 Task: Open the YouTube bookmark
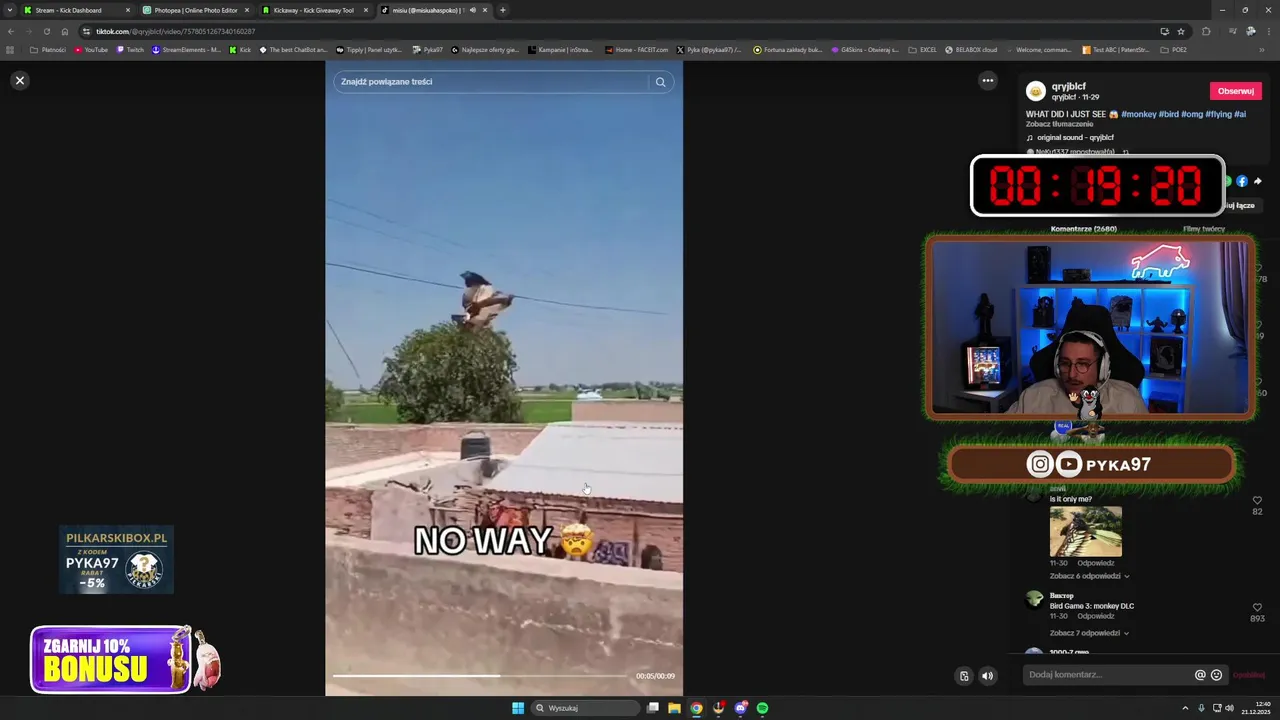[x=91, y=49]
